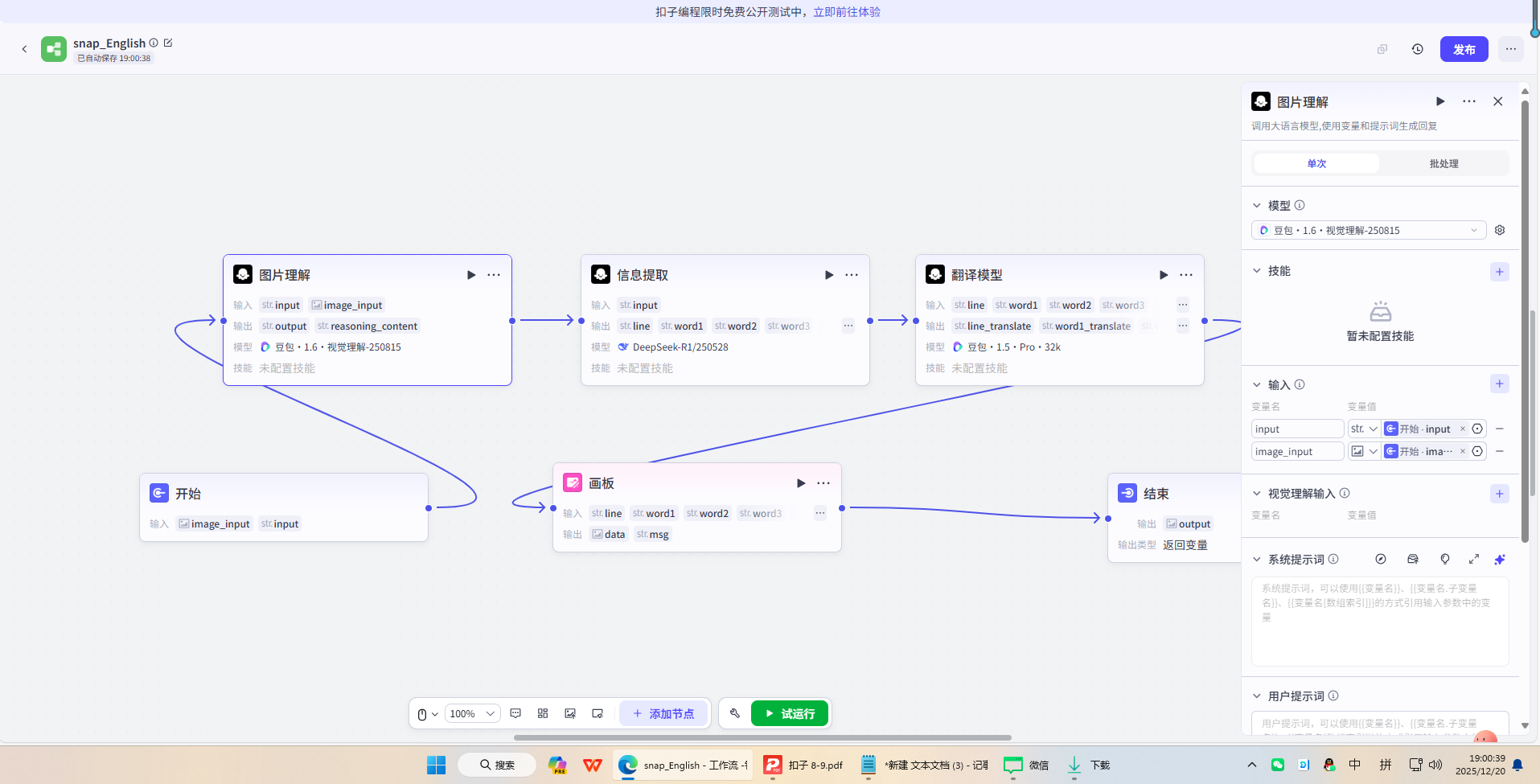Click the side panel vertical scrollbar

[x=1525, y=322]
